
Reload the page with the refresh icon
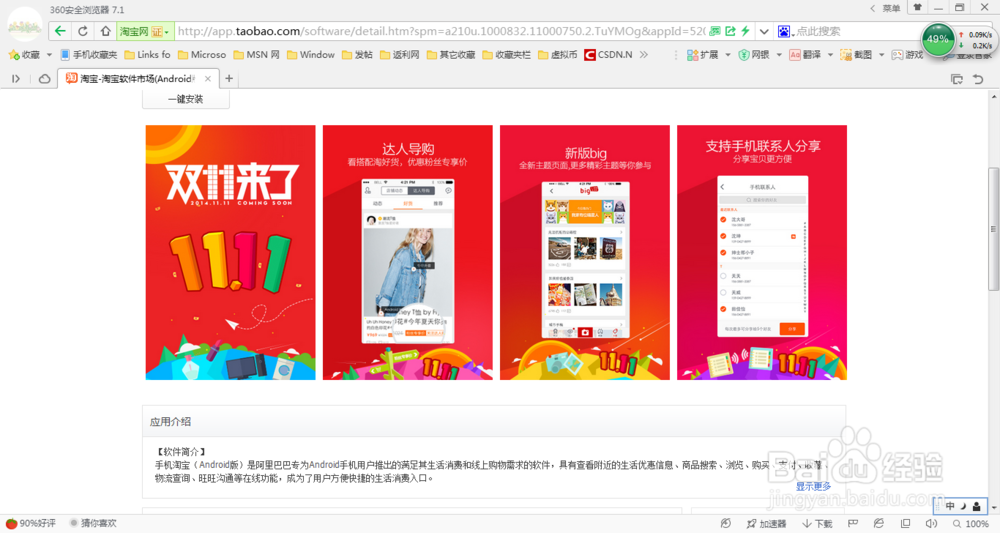(83, 31)
